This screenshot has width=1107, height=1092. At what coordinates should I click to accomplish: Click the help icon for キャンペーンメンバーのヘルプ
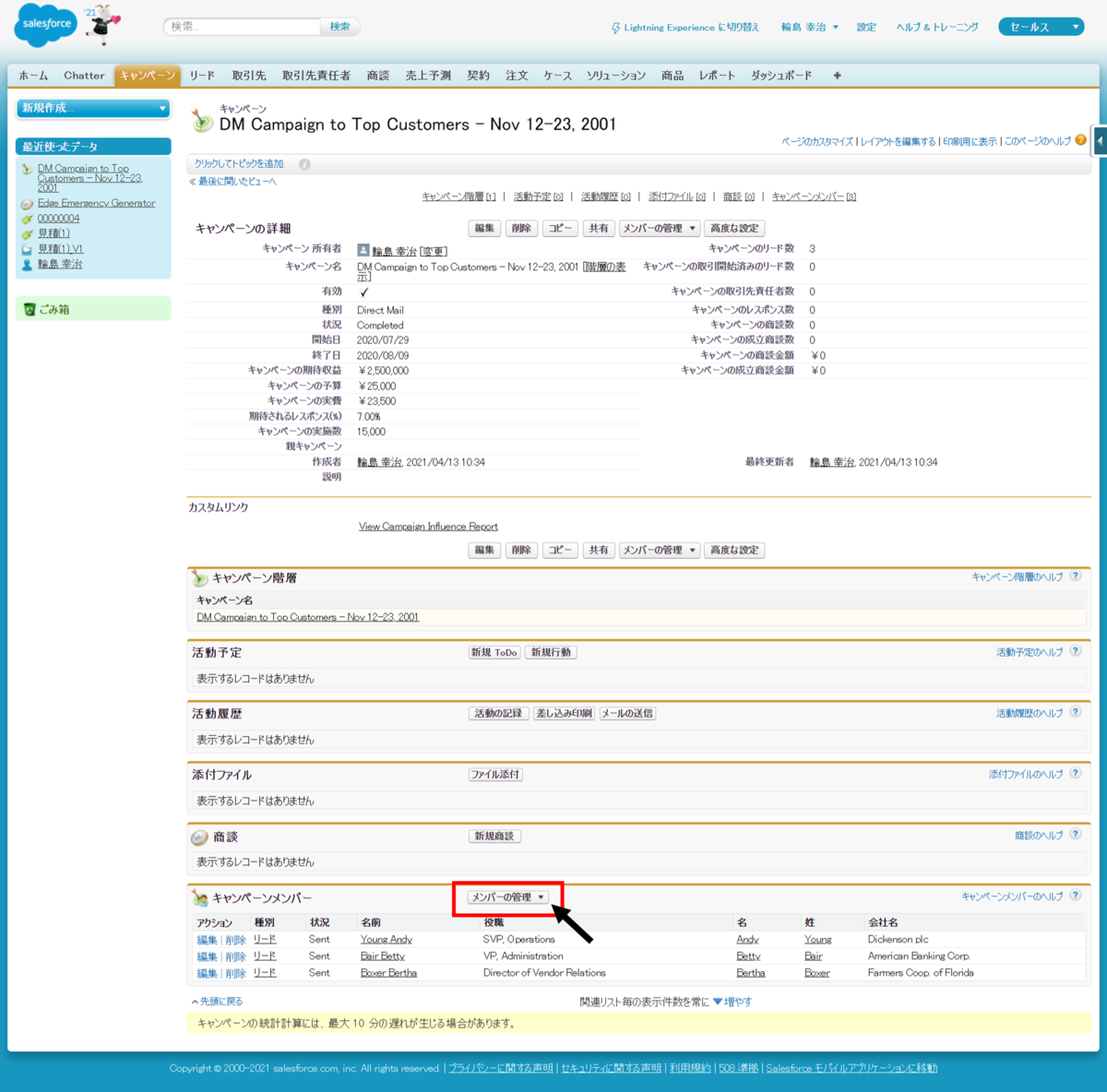(x=1076, y=896)
